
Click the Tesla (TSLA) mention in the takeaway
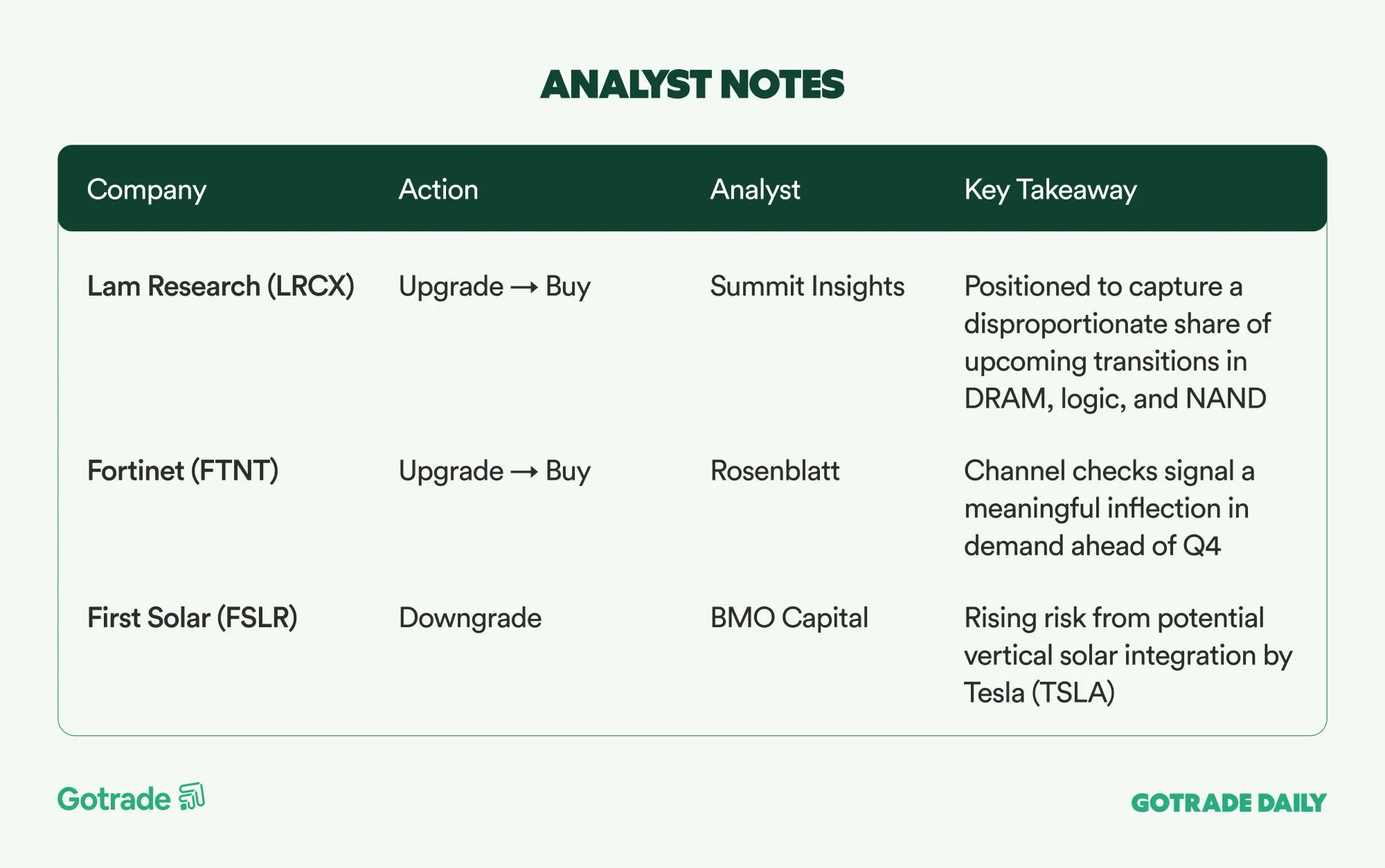[x=1039, y=693]
